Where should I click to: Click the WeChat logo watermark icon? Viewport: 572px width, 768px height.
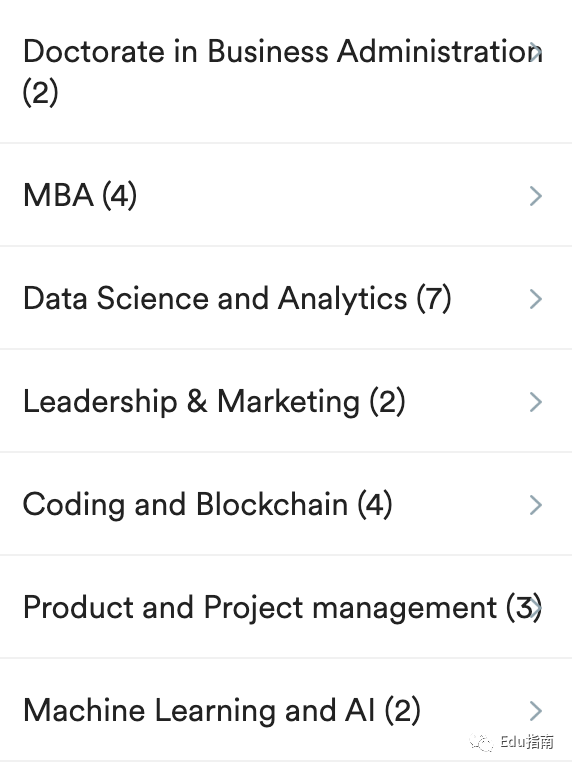481,743
